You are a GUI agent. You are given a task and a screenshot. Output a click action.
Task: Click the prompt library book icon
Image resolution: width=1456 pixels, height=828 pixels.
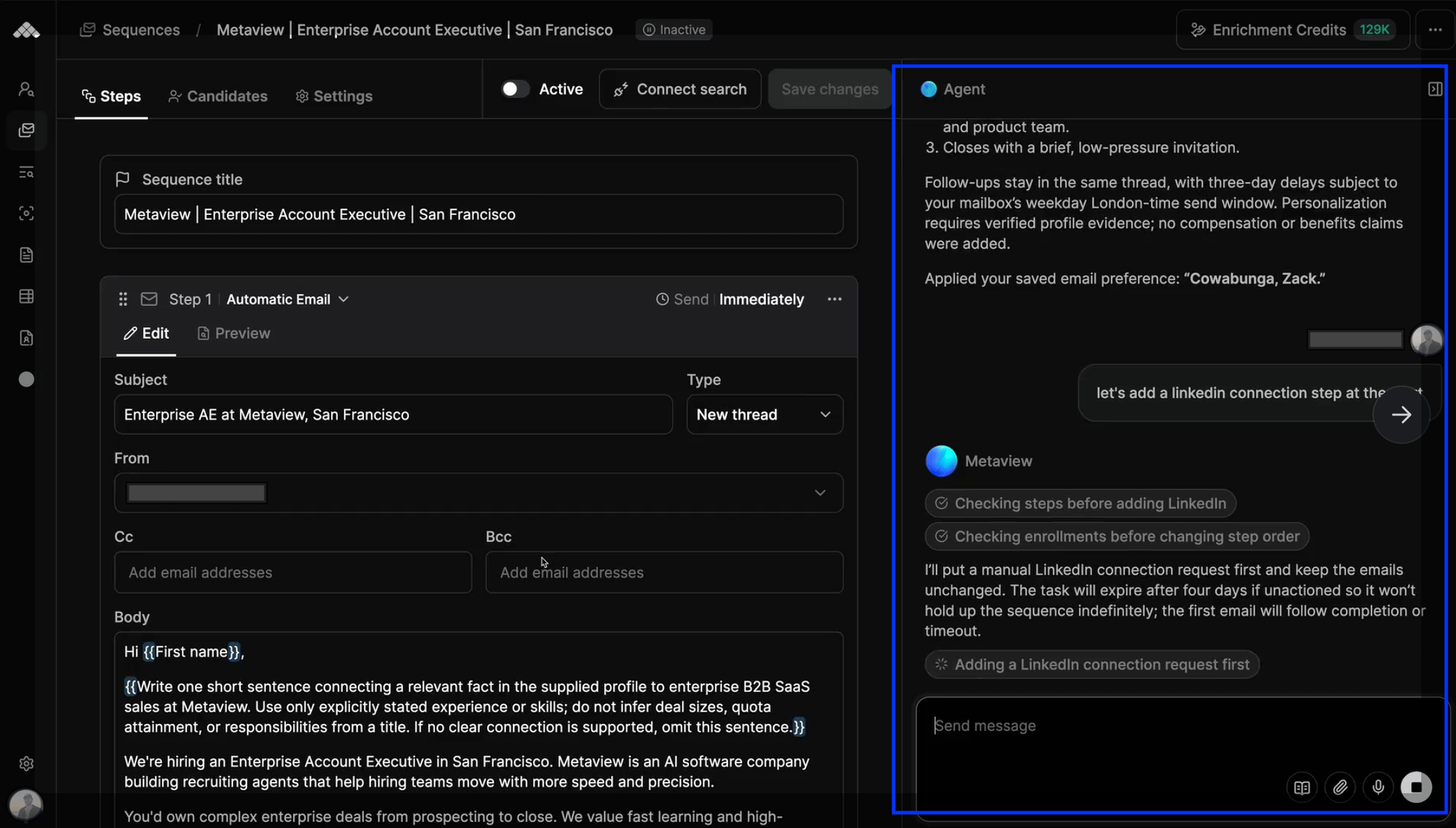click(x=1302, y=787)
